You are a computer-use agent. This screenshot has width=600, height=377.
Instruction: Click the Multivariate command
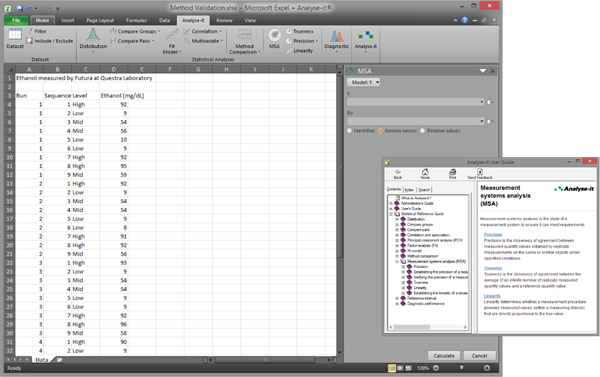coord(203,41)
